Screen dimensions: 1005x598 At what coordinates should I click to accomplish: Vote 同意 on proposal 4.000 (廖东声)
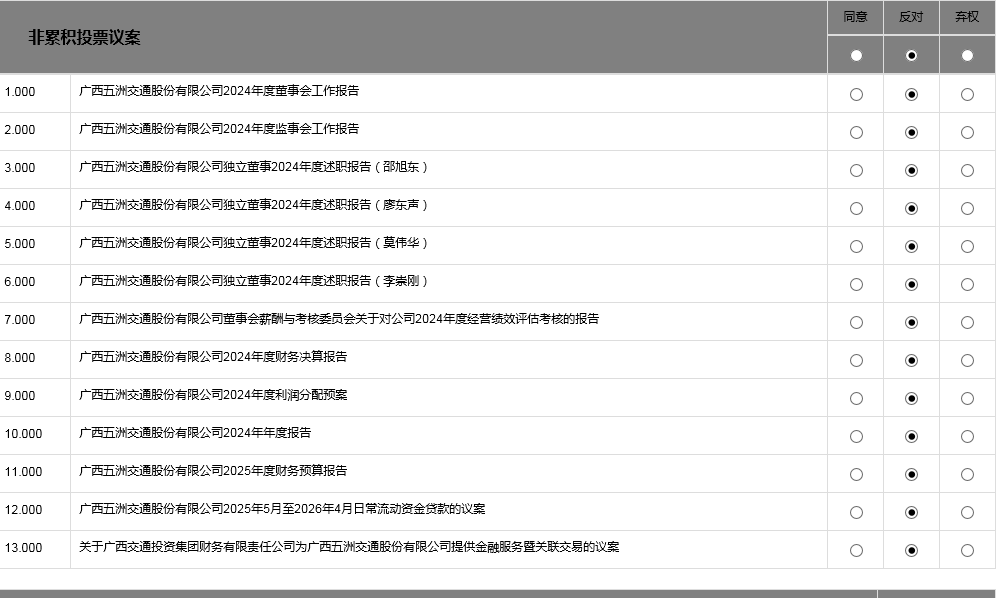tap(856, 209)
